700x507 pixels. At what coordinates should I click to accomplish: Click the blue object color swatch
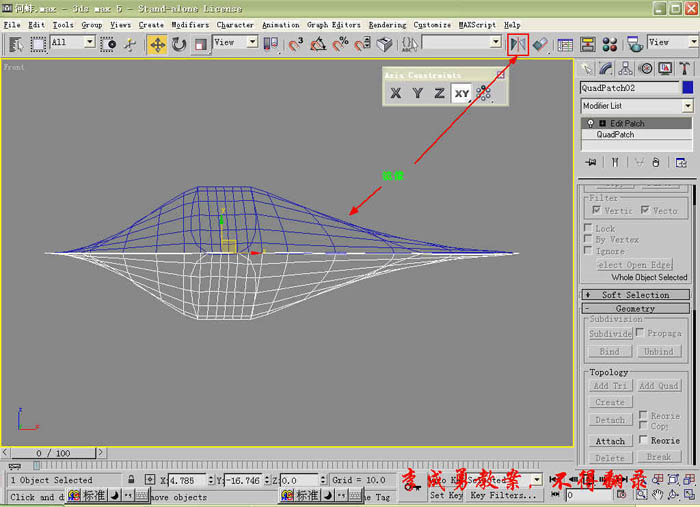[x=688, y=87]
